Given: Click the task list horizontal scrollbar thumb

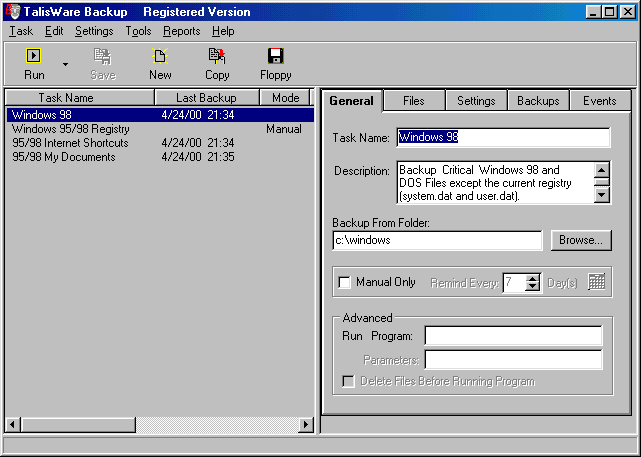Looking at the screenshot, I should pos(78,425).
